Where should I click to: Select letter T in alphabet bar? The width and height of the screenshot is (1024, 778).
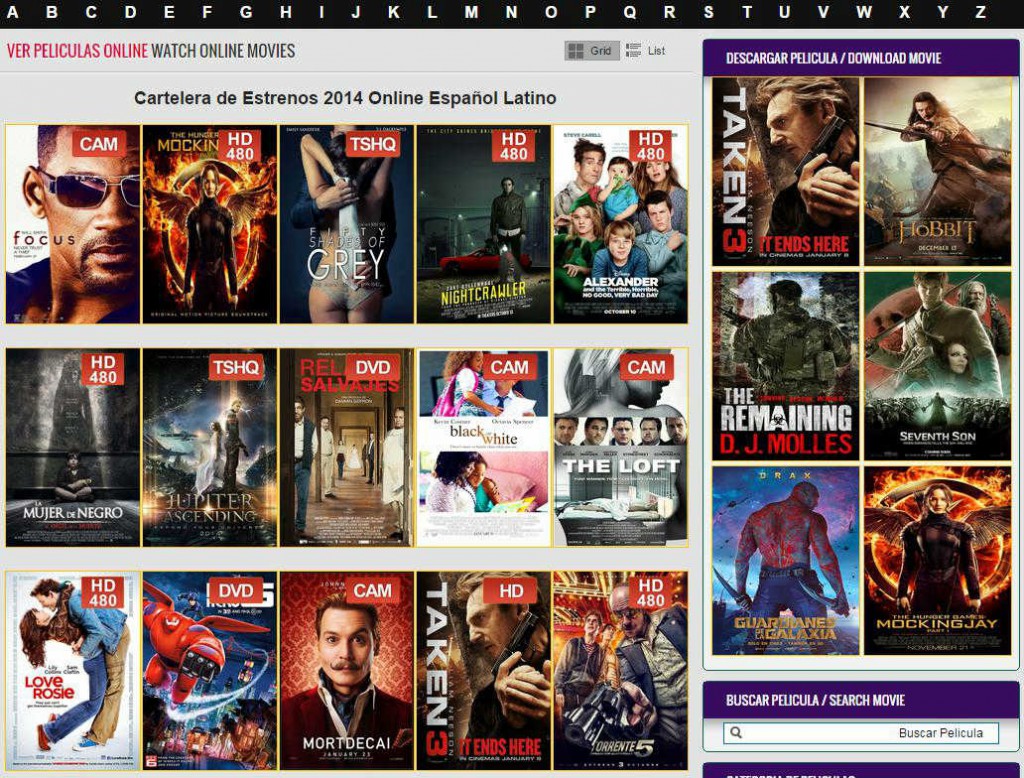point(747,12)
